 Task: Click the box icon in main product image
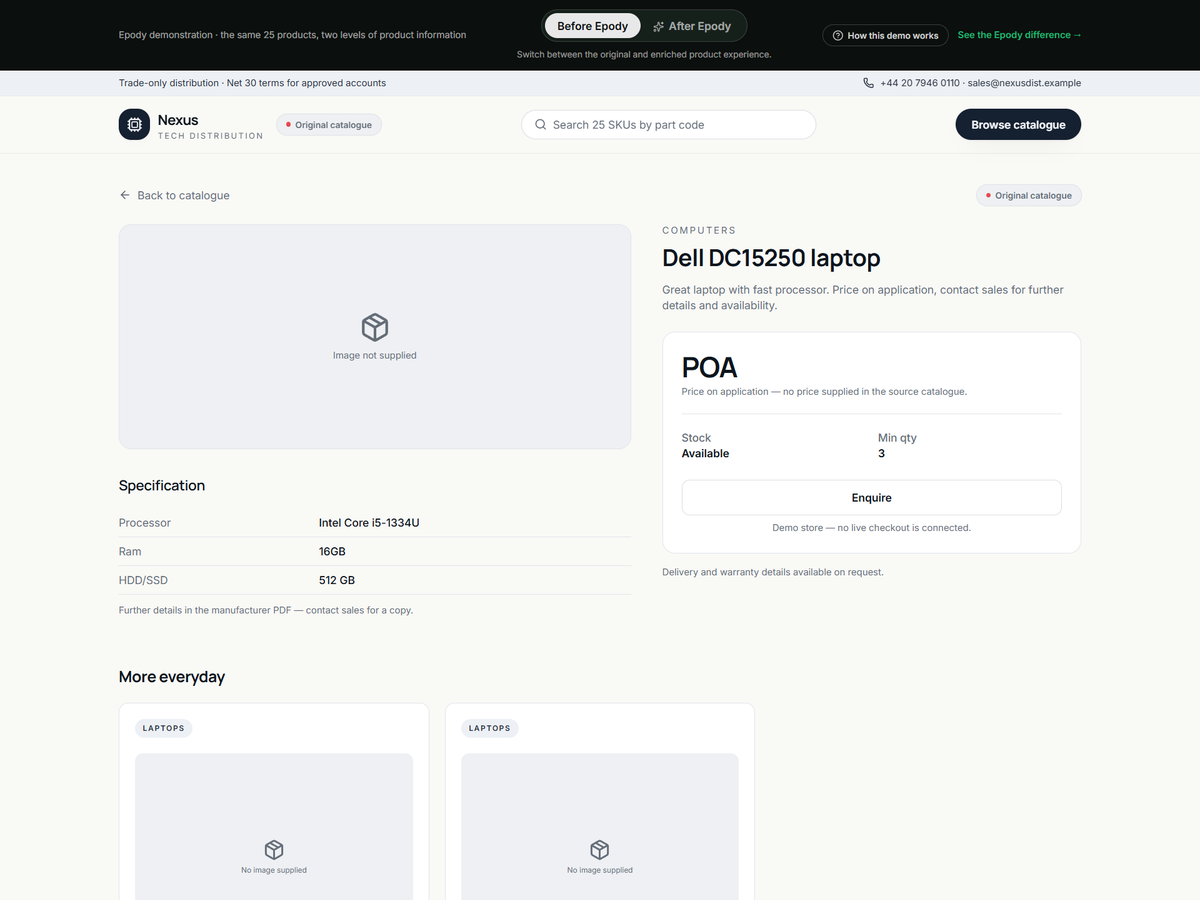pyautogui.click(x=375, y=327)
